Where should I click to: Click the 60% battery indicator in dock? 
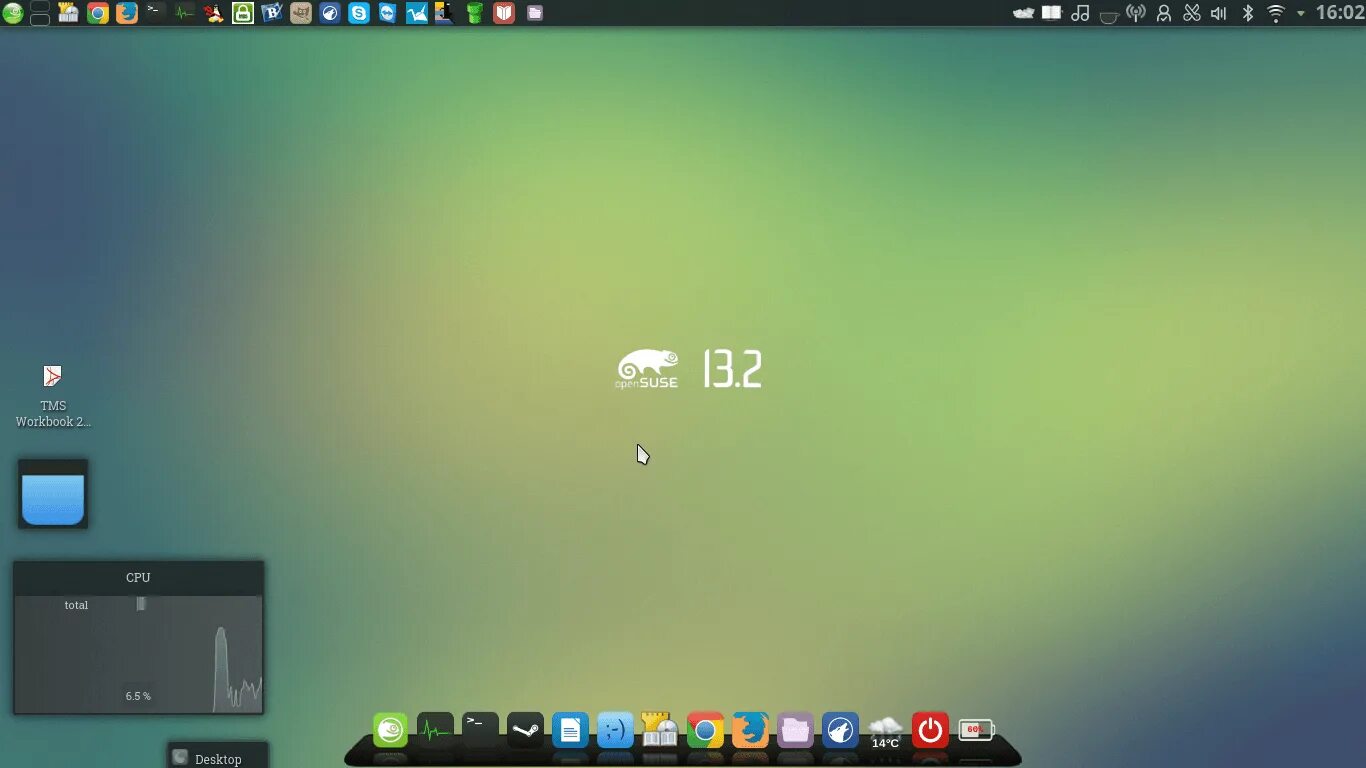click(x=976, y=730)
